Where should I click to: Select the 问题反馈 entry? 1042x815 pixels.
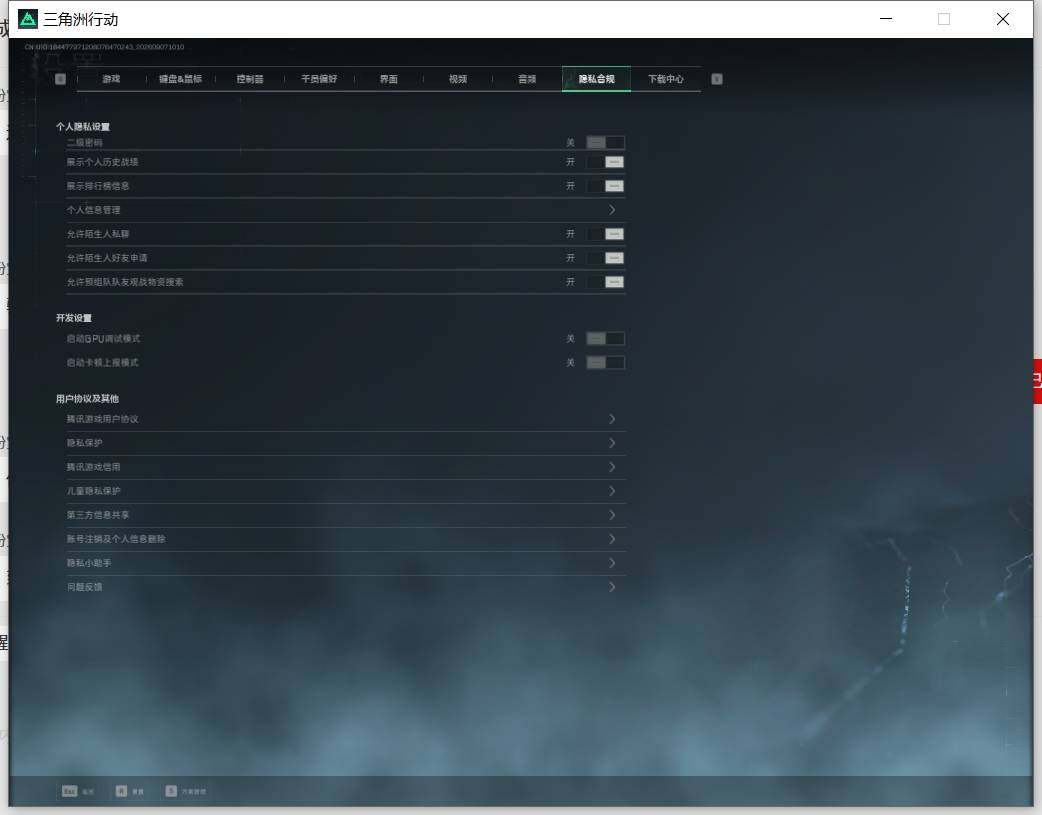click(x=346, y=587)
